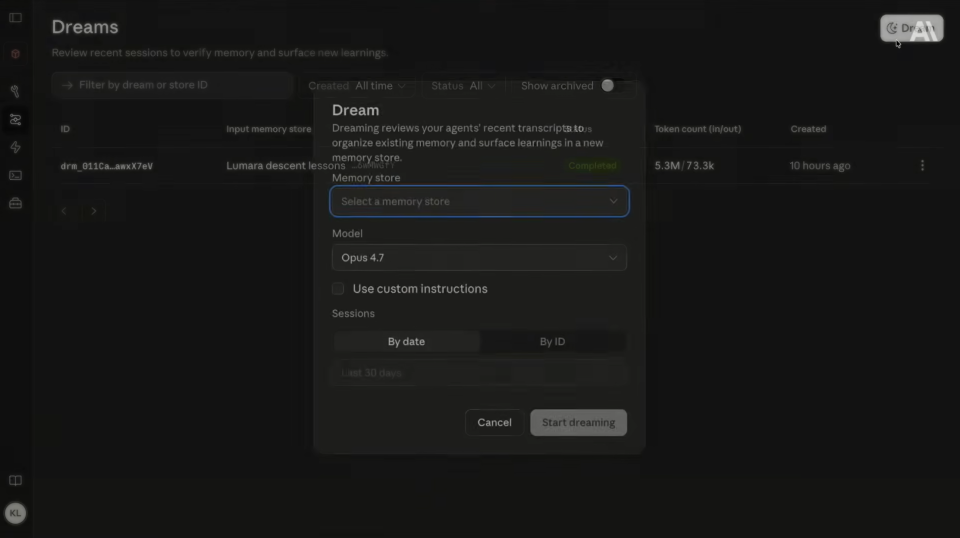
Task: Enable Use custom instructions checkbox
Action: coord(338,289)
